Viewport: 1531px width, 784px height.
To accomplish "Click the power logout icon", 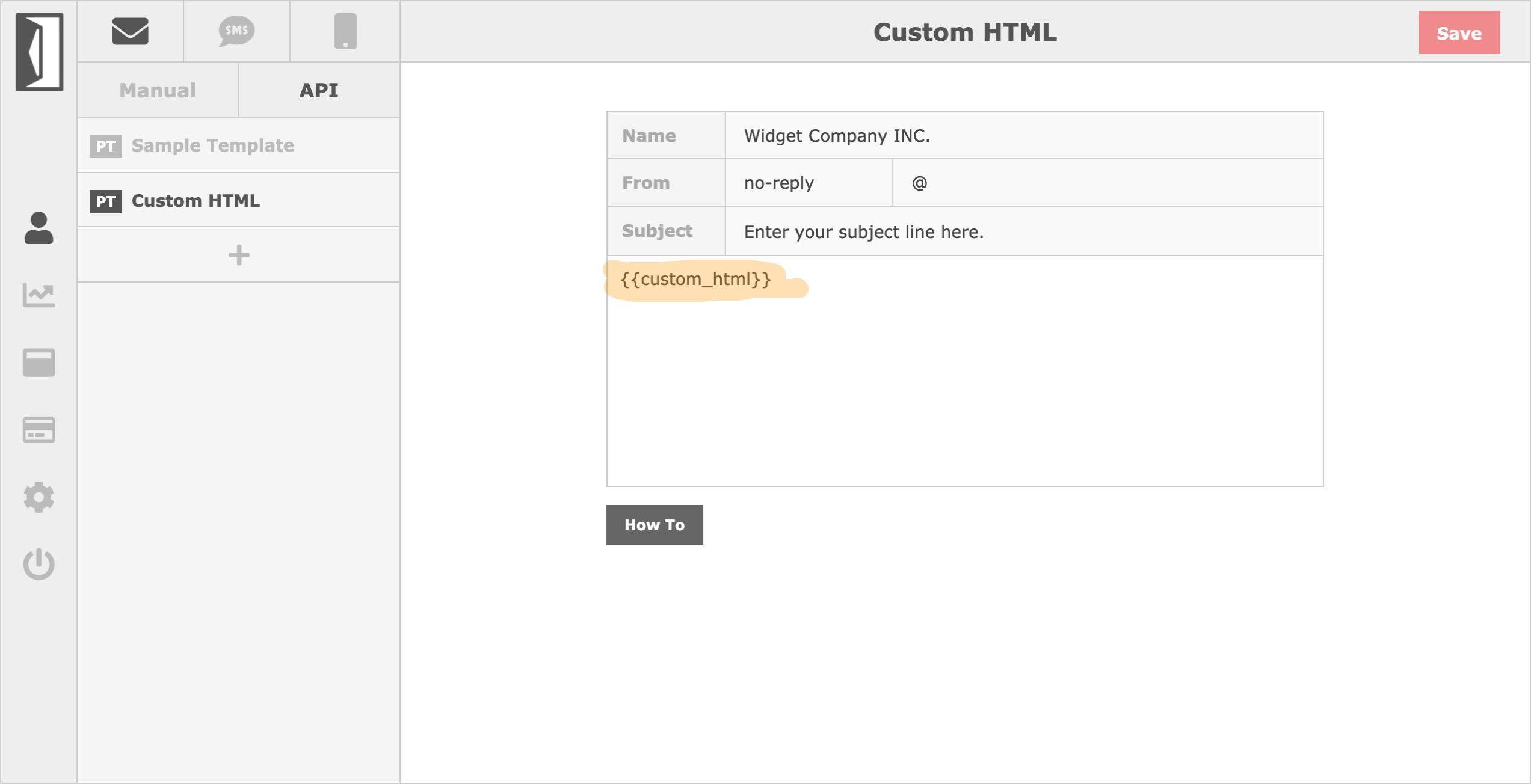I will (x=39, y=564).
